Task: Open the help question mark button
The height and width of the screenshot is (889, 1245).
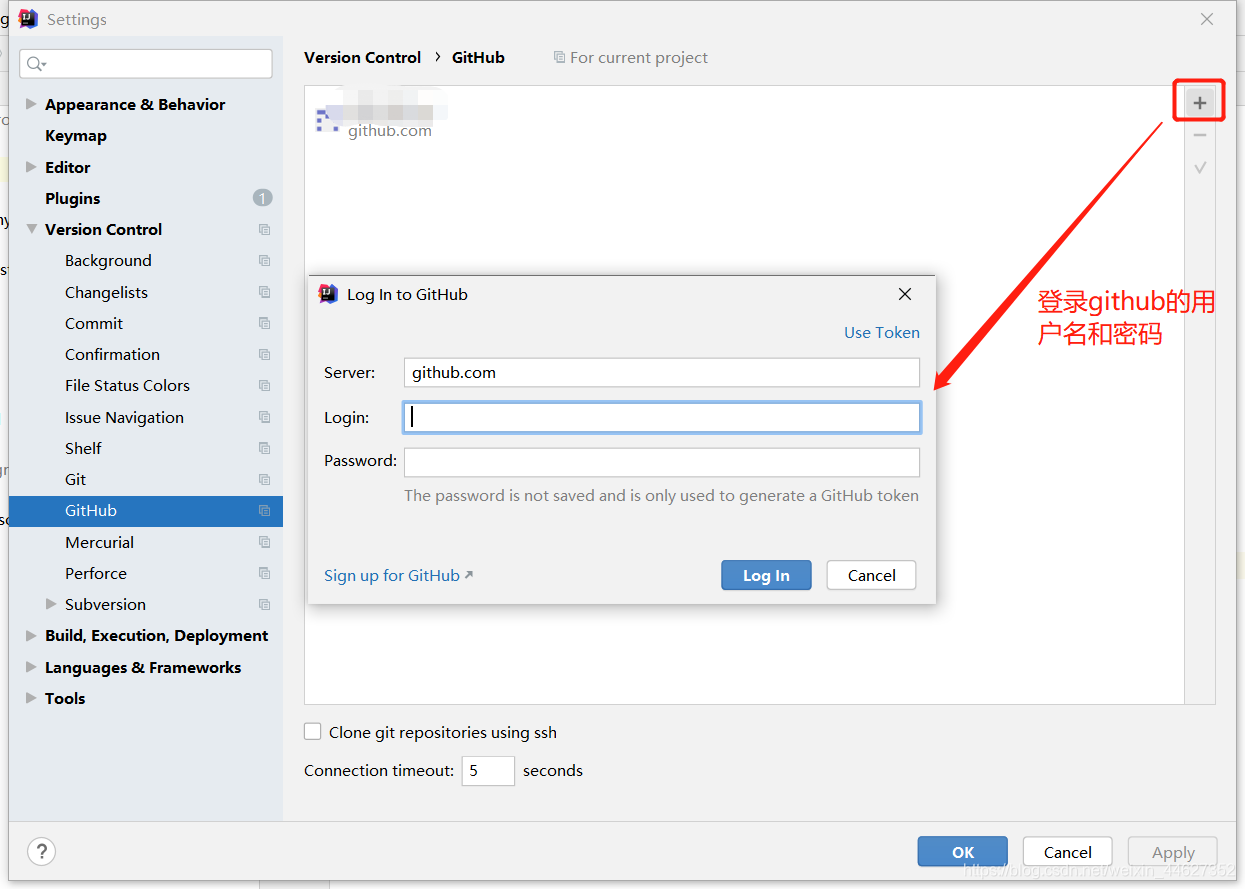Action: click(x=41, y=852)
